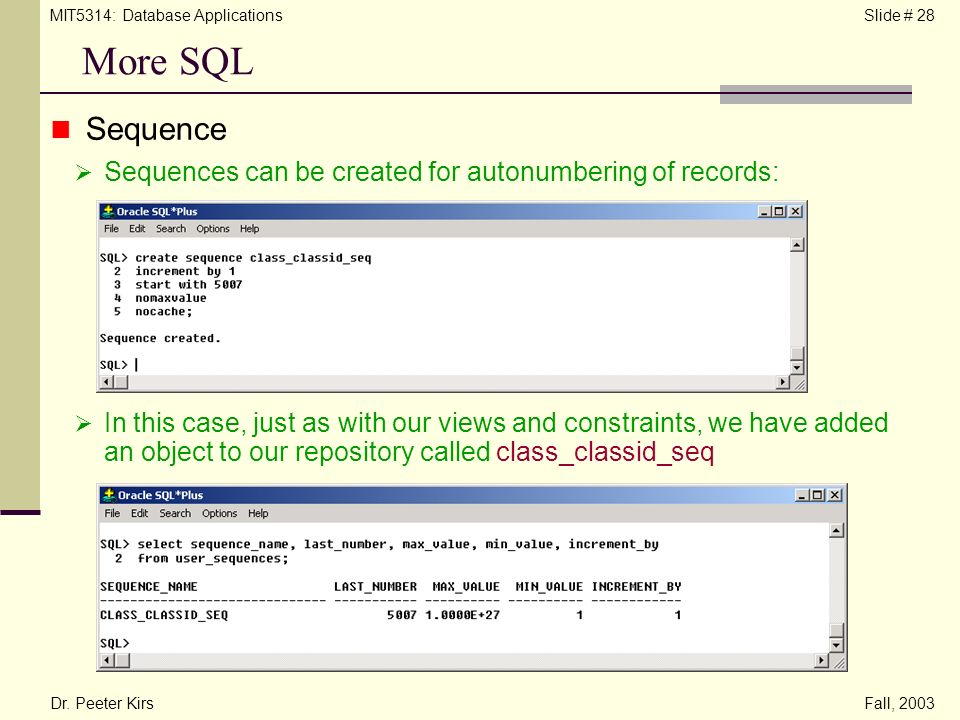Close the upper SQL*Plus window
The width and height of the screenshot is (960, 720).
[x=795, y=211]
